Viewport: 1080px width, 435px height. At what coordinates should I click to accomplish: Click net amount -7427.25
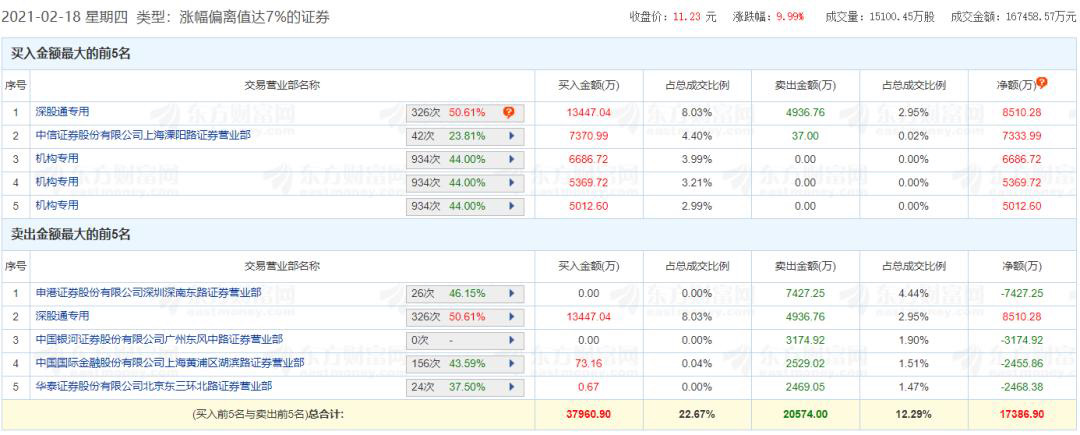click(1022, 293)
